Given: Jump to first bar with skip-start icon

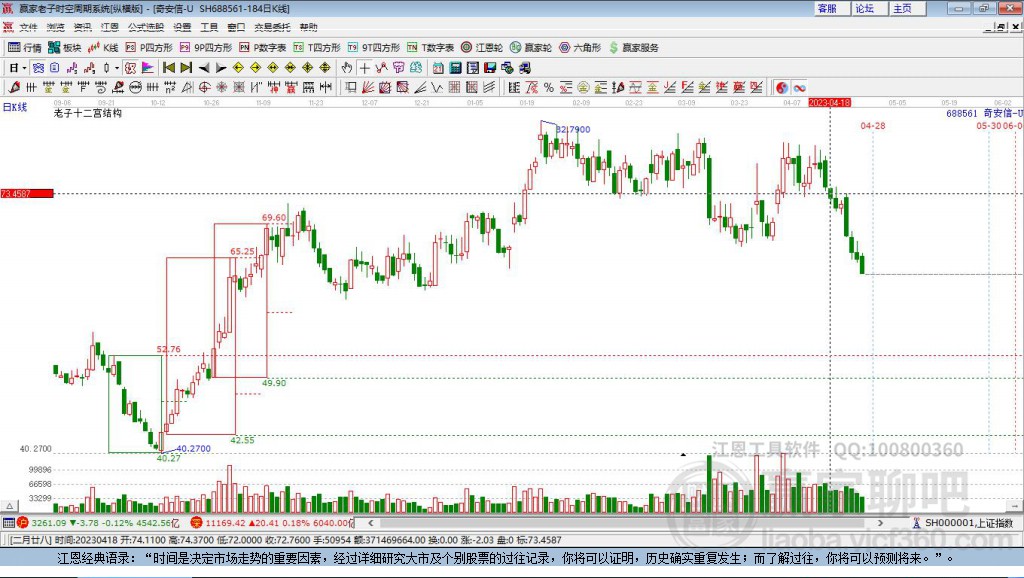Looking at the screenshot, I should (168, 67).
